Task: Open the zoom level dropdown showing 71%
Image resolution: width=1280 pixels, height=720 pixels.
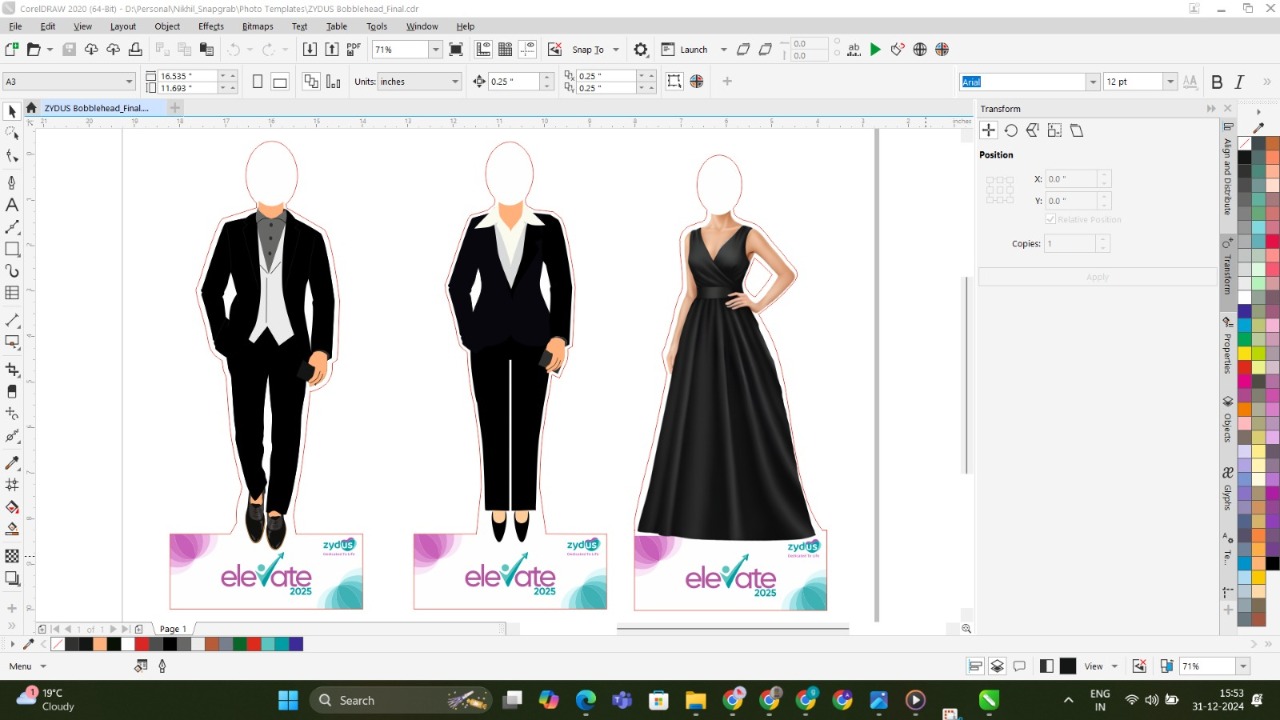Action: point(435,49)
